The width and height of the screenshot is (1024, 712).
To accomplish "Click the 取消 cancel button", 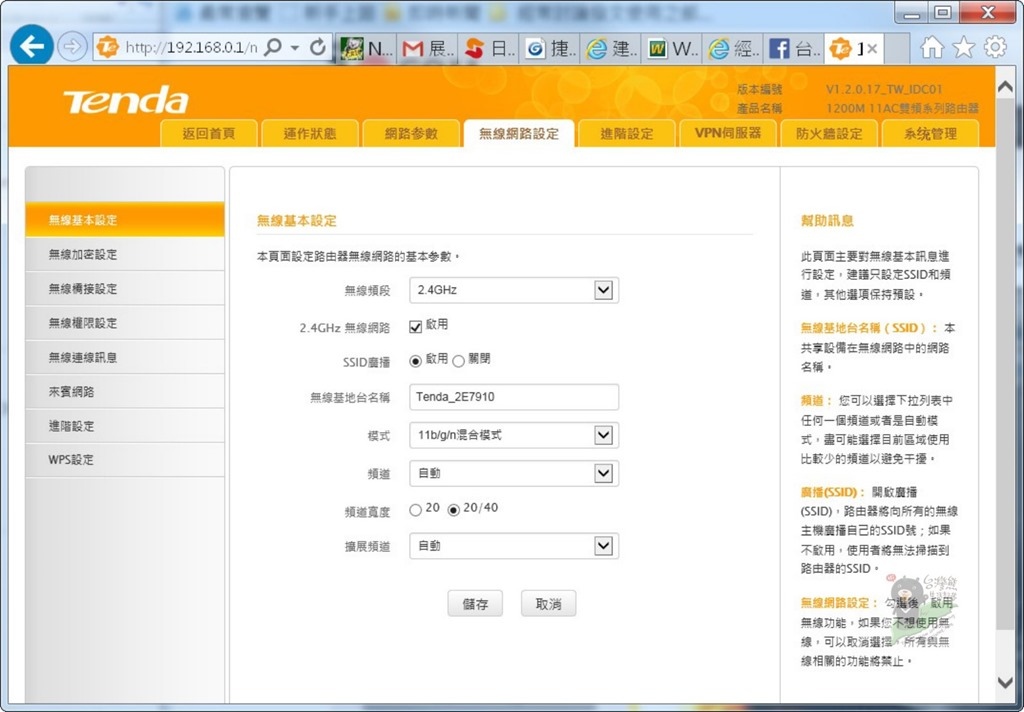I will [548, 604].
